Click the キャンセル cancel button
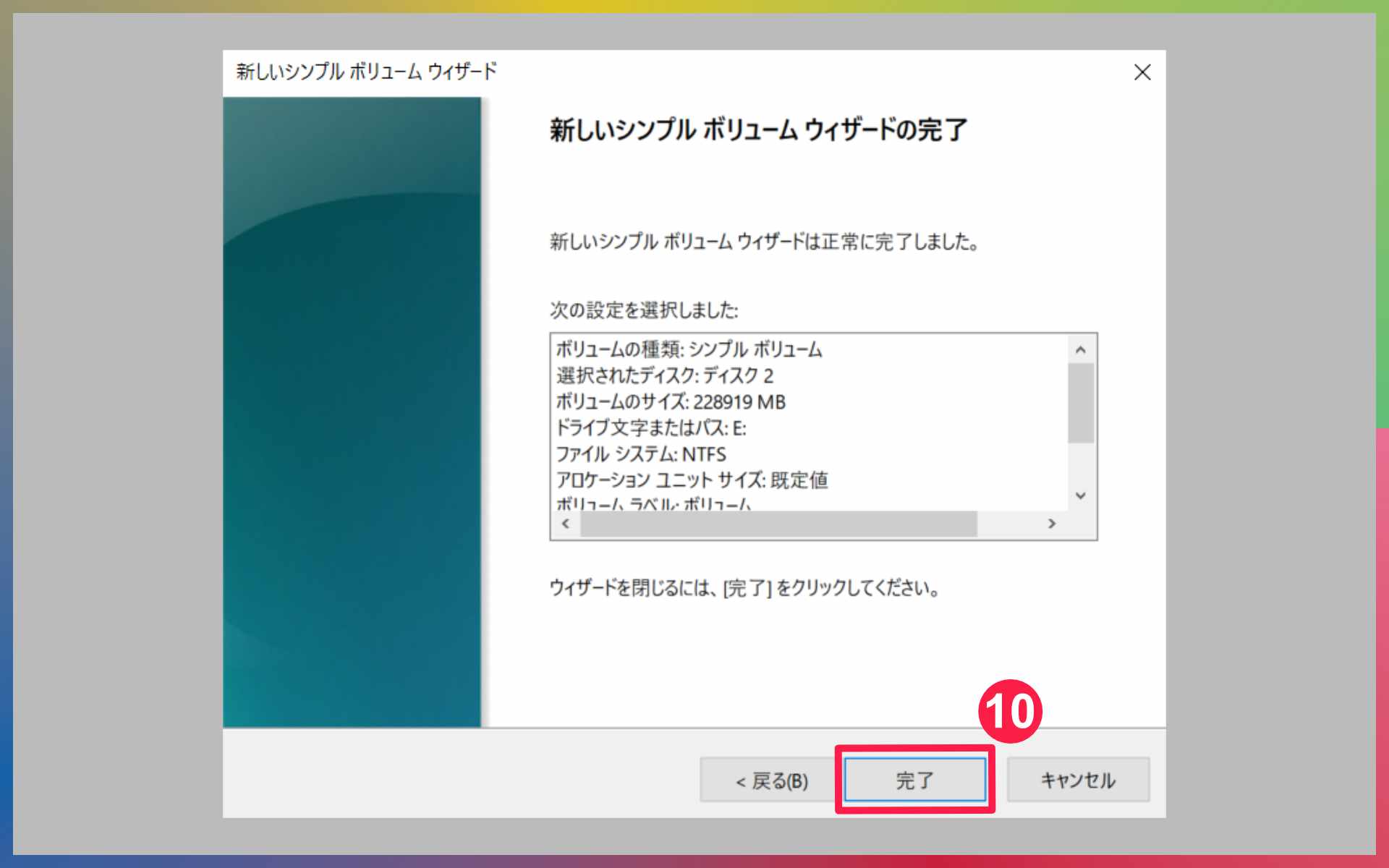Image resolution: width=1389 pixels, height=868 pixels. tap(1077, 780)
